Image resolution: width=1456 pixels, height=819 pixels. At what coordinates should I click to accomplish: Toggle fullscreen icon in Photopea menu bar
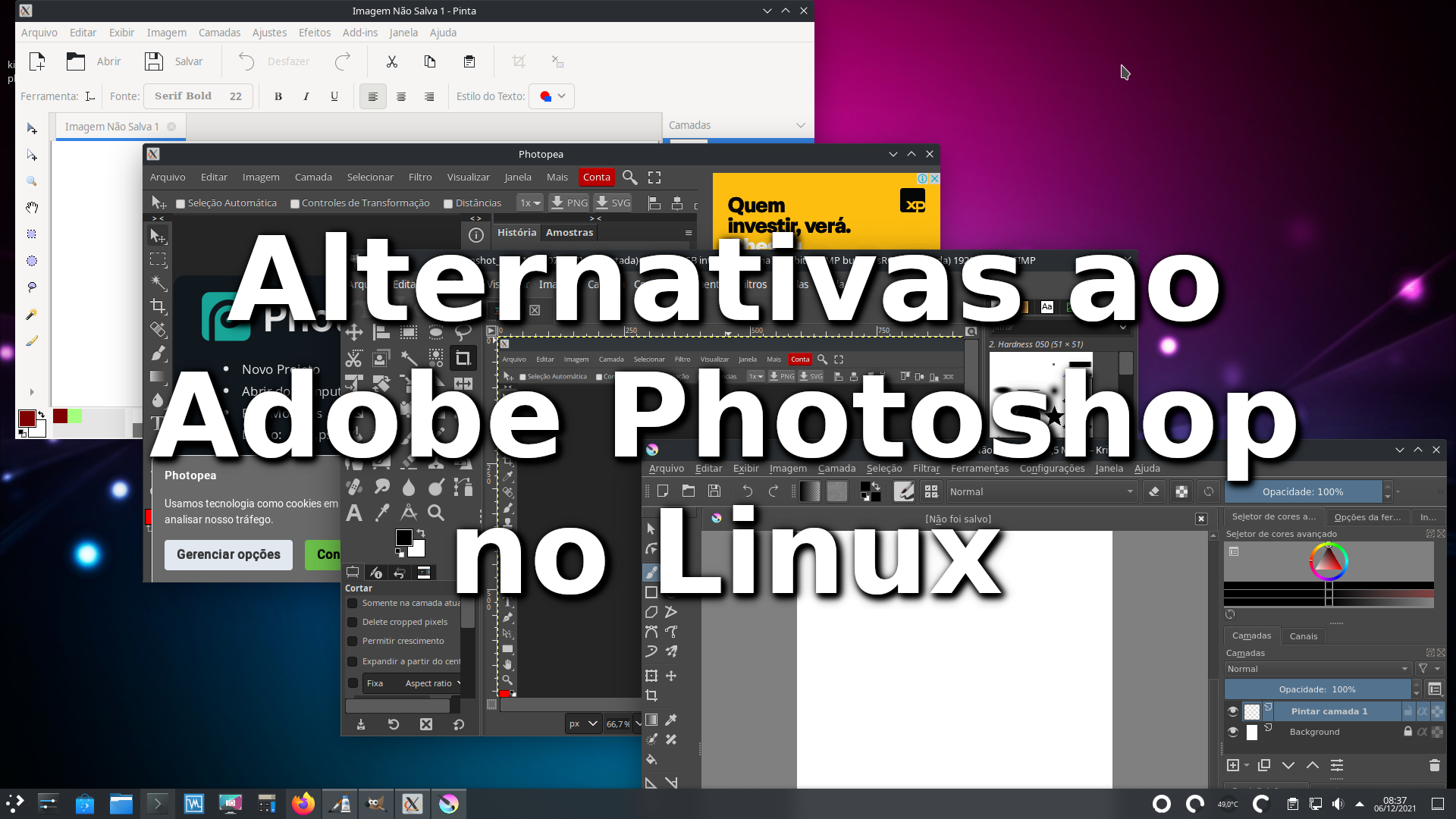click(x=654, y=177)
